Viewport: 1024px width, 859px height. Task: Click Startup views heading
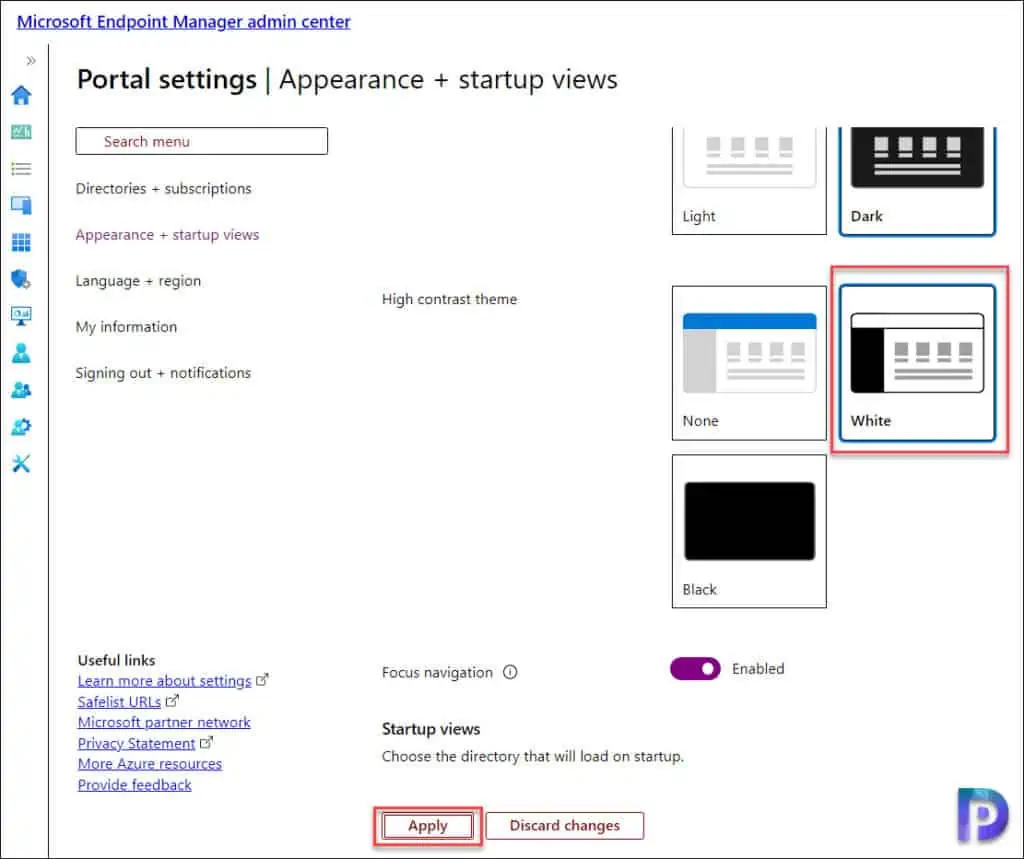pos(431,729)
